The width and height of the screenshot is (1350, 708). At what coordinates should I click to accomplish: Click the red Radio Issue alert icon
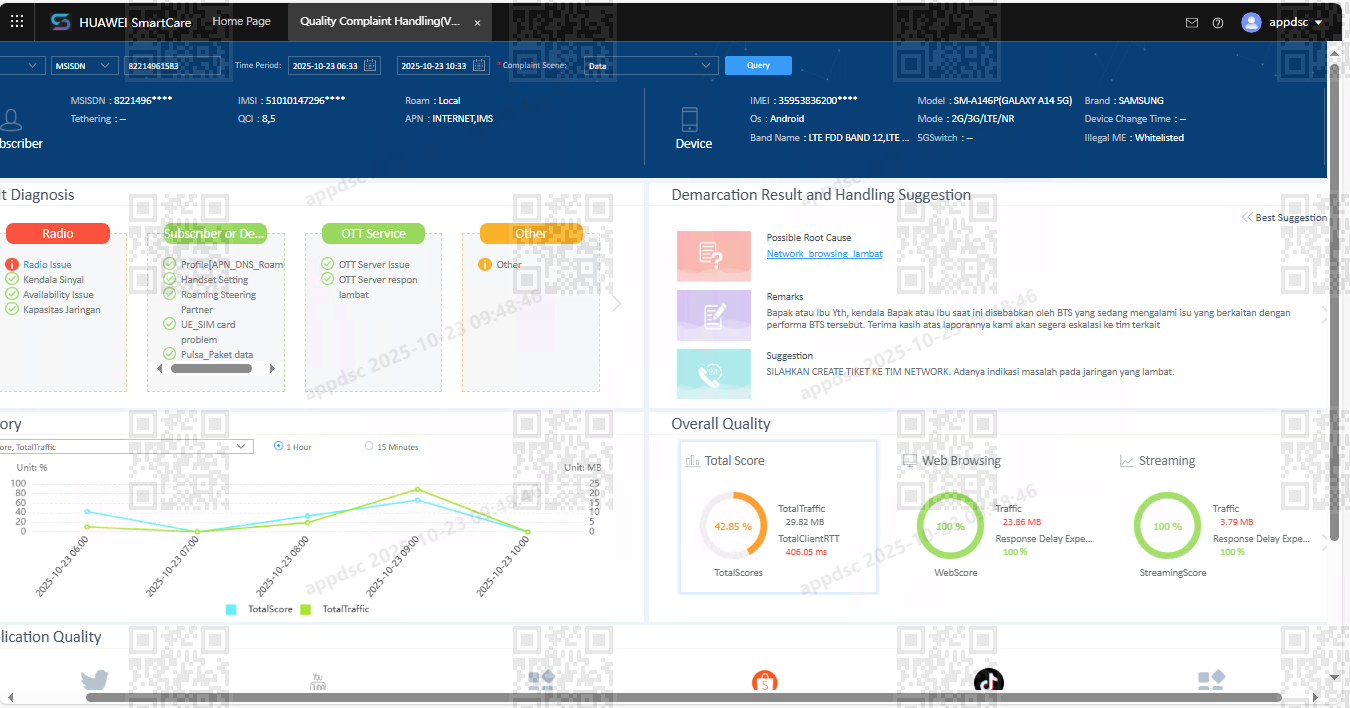tap(12, 265)
